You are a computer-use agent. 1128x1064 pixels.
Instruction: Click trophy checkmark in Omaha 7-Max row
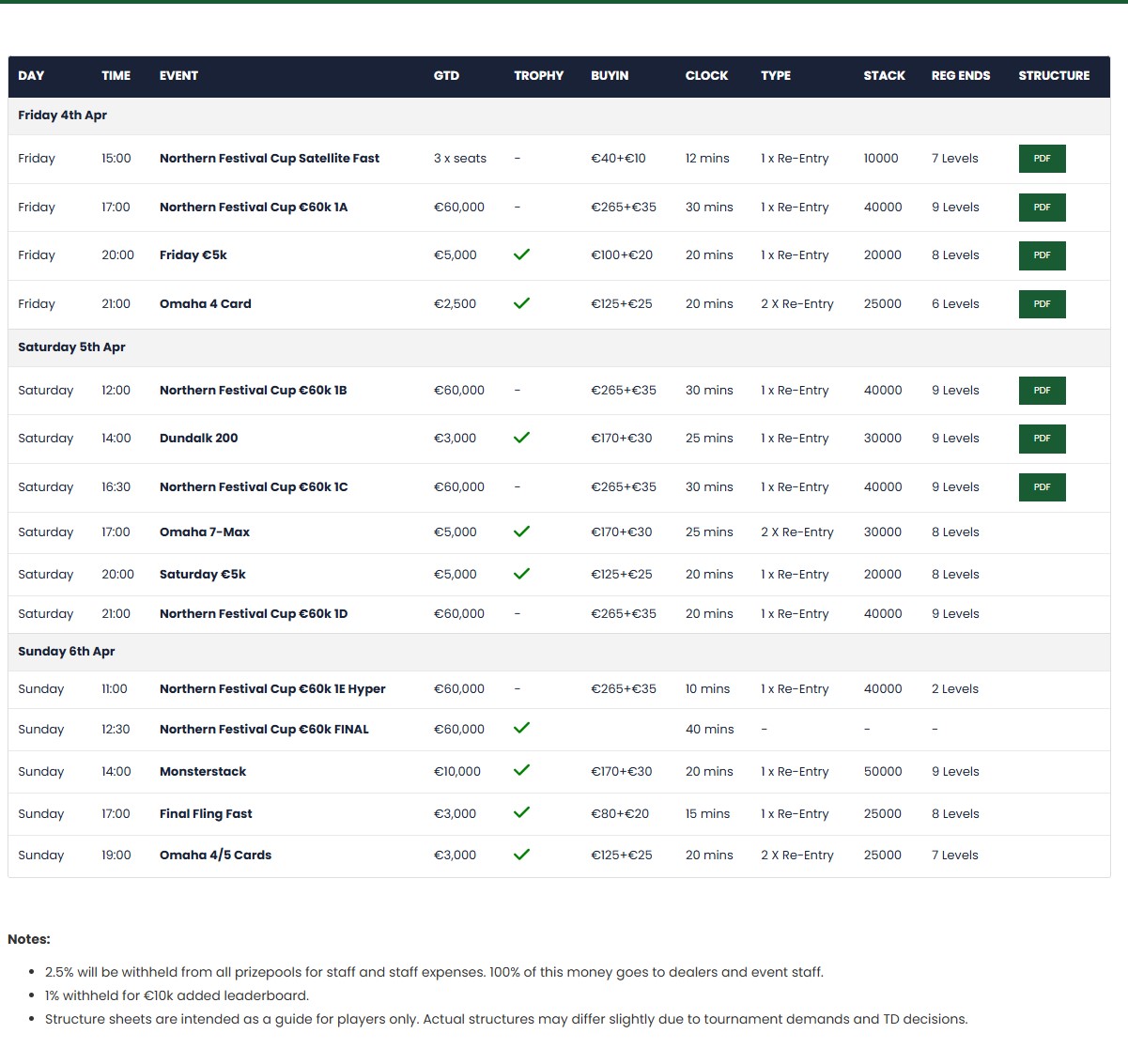point(522,532)
